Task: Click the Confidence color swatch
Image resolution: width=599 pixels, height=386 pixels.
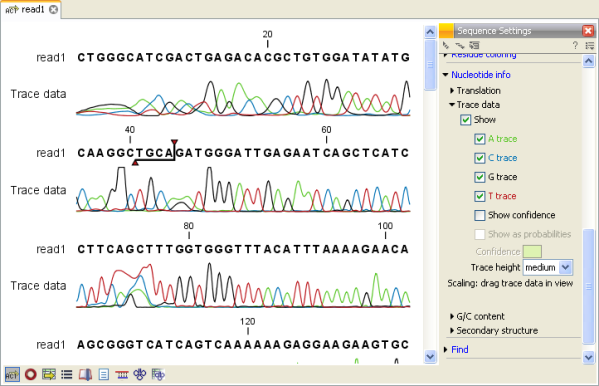Action: pyautogui.click(x=532, y=251)
